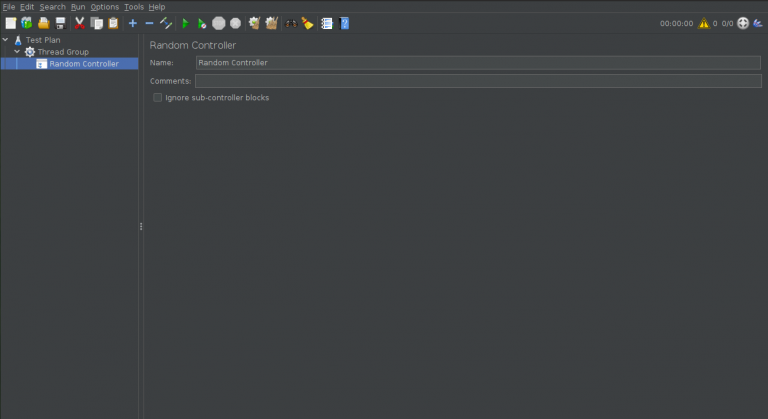768x419 pixels.
Task: Click the Paste clipboard icon
Action: click(113, 23)
